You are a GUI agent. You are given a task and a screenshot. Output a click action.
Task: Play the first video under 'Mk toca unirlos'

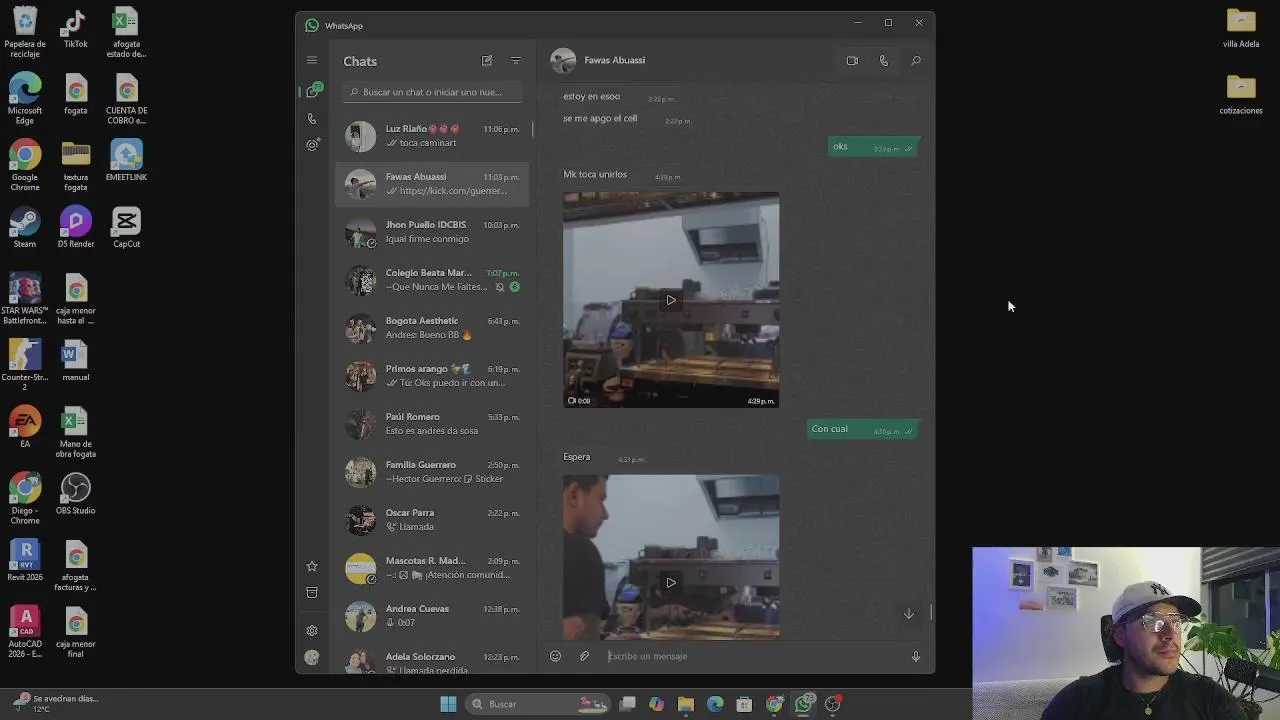pos(671,300)
